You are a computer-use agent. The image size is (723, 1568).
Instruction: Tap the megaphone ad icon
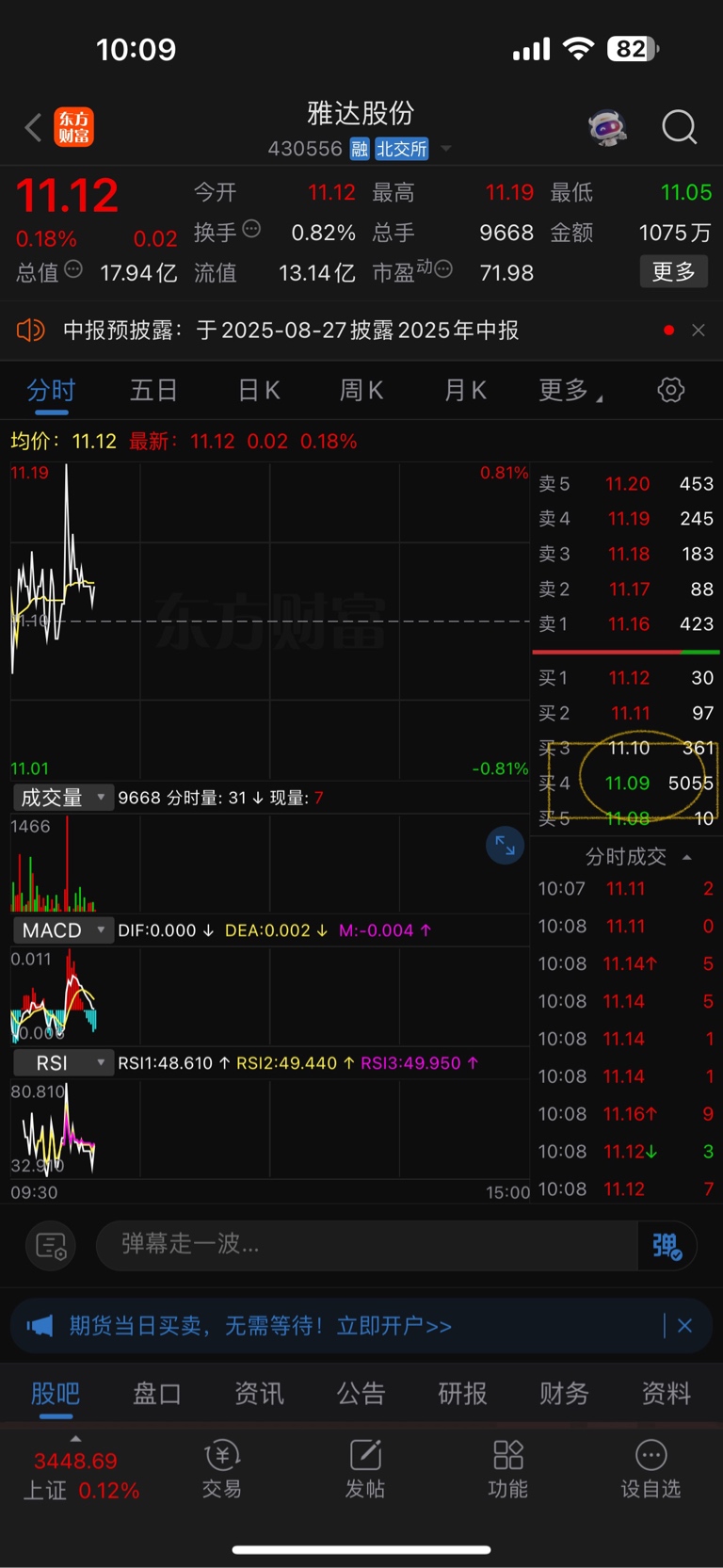(40, 1326)
